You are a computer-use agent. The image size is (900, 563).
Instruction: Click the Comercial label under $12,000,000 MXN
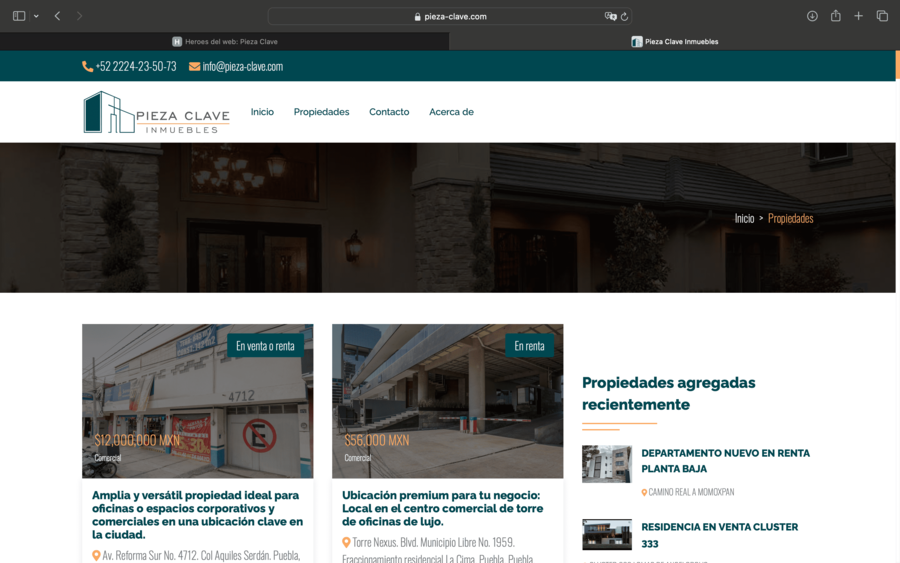(x=108, y=458)
